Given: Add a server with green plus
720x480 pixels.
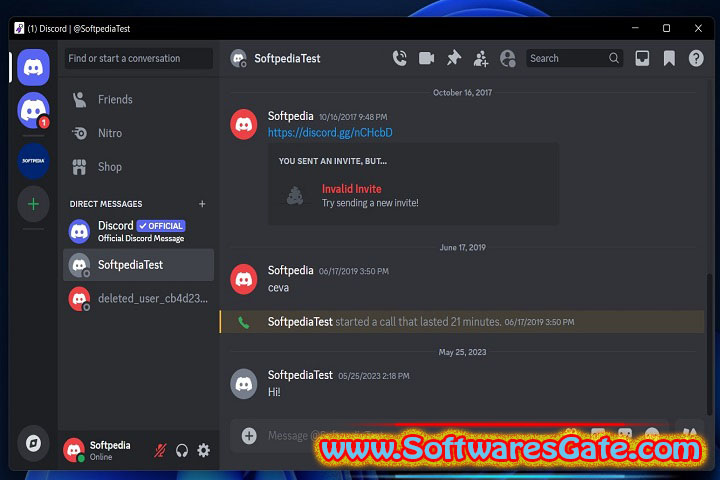Looking at the screenshot, I should point(34,204).
